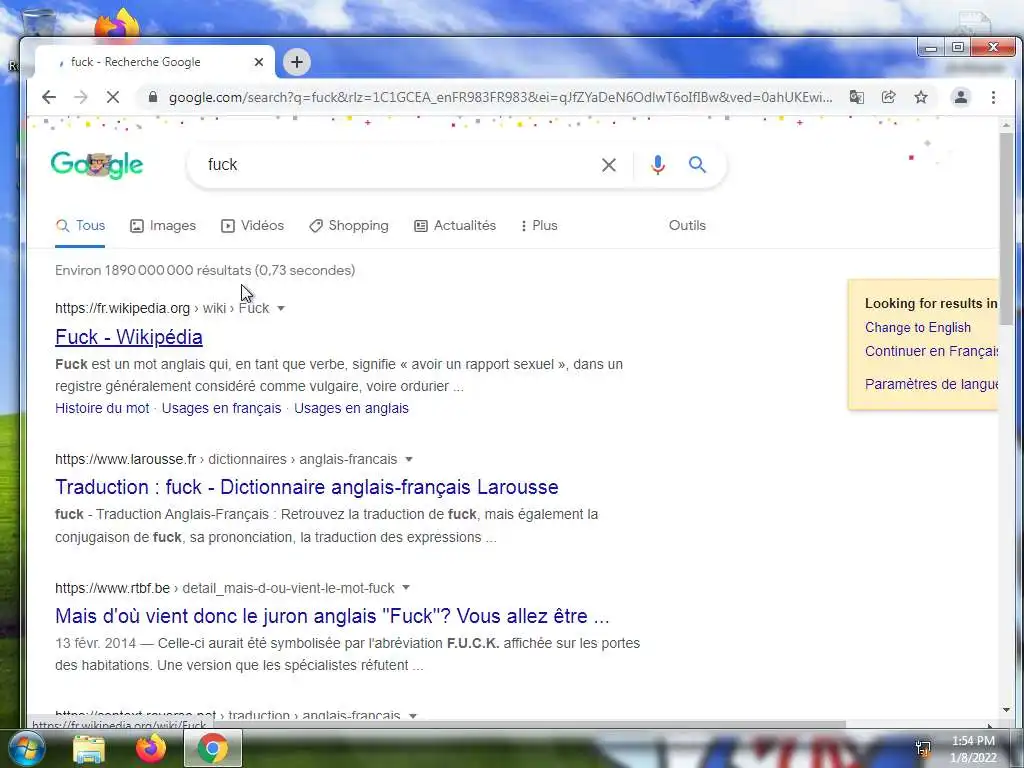Close the 'fuck - Recherche Google' tab
The height and width of the screenshot is (768, 1024).
tap(259, 62)
